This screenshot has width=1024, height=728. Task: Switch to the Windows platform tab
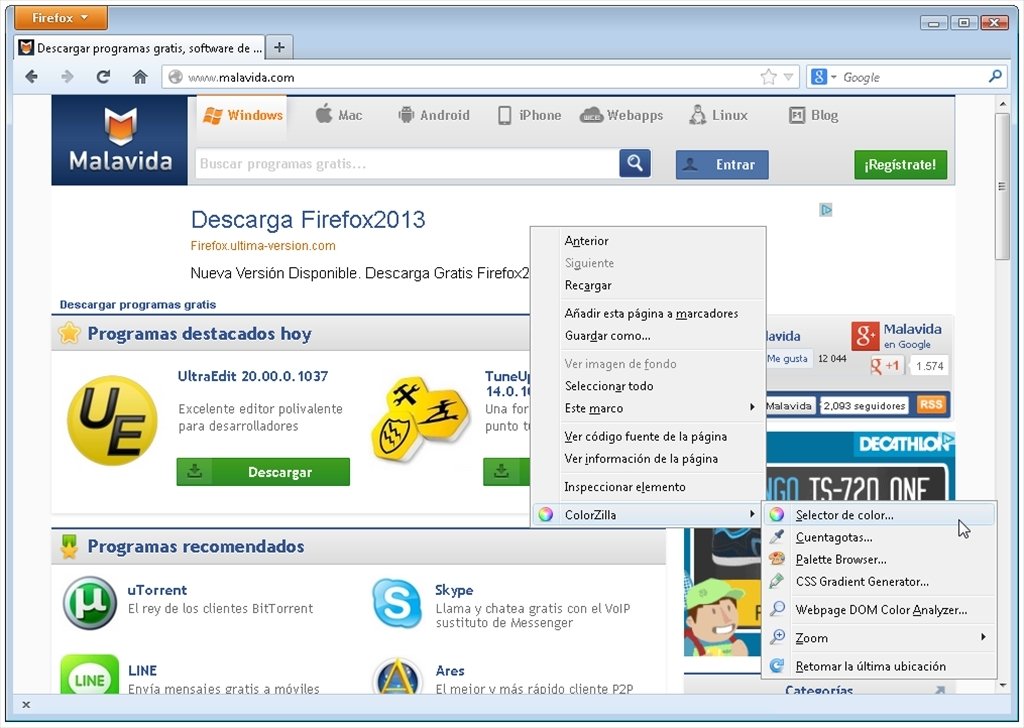coord(242,116)
